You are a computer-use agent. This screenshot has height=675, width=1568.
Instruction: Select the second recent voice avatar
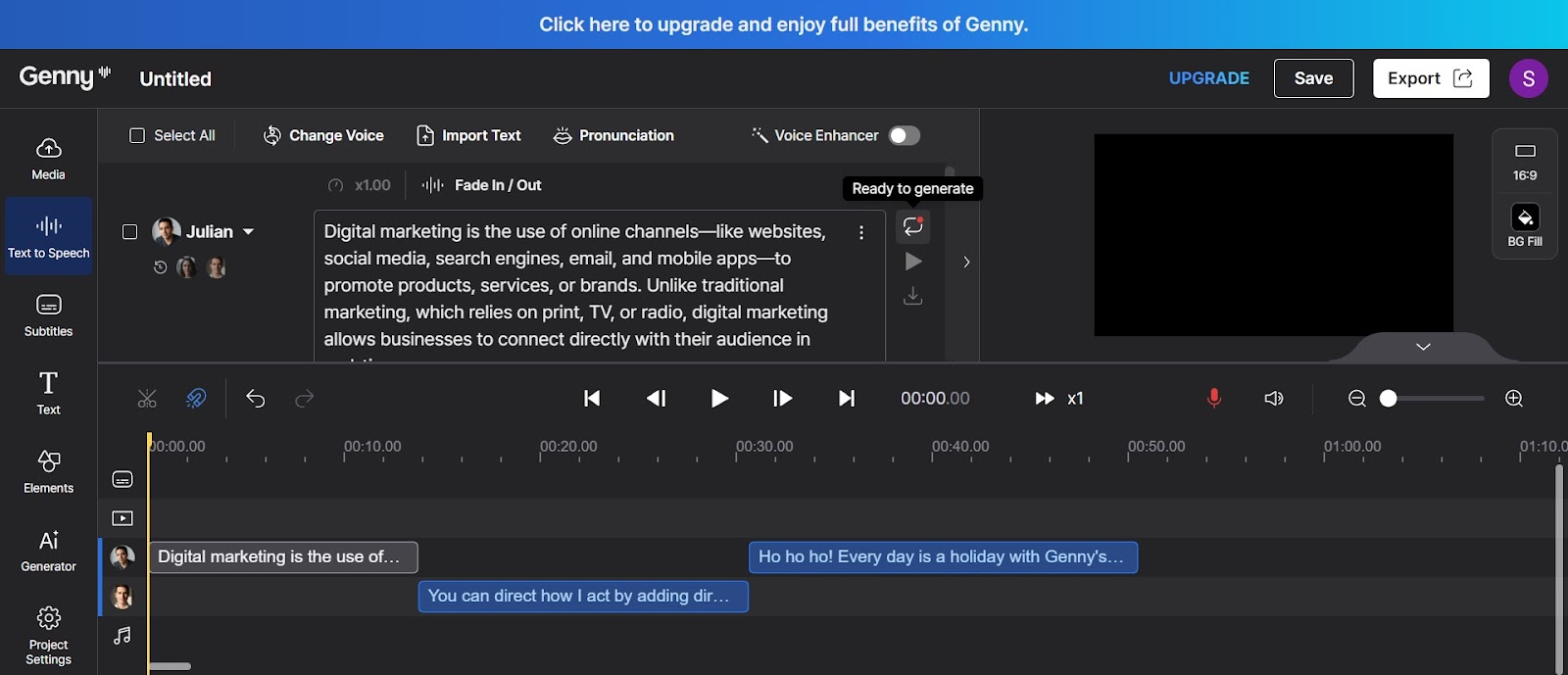(217, 267)
